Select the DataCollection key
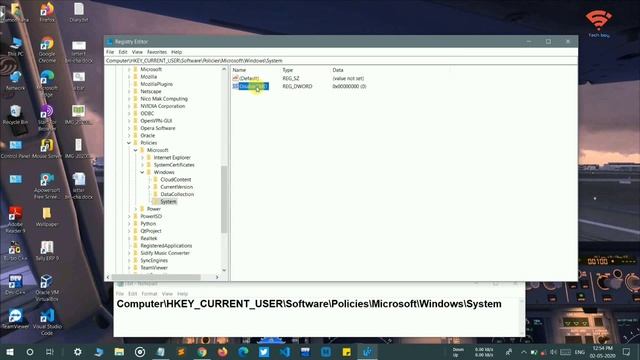 177,194
